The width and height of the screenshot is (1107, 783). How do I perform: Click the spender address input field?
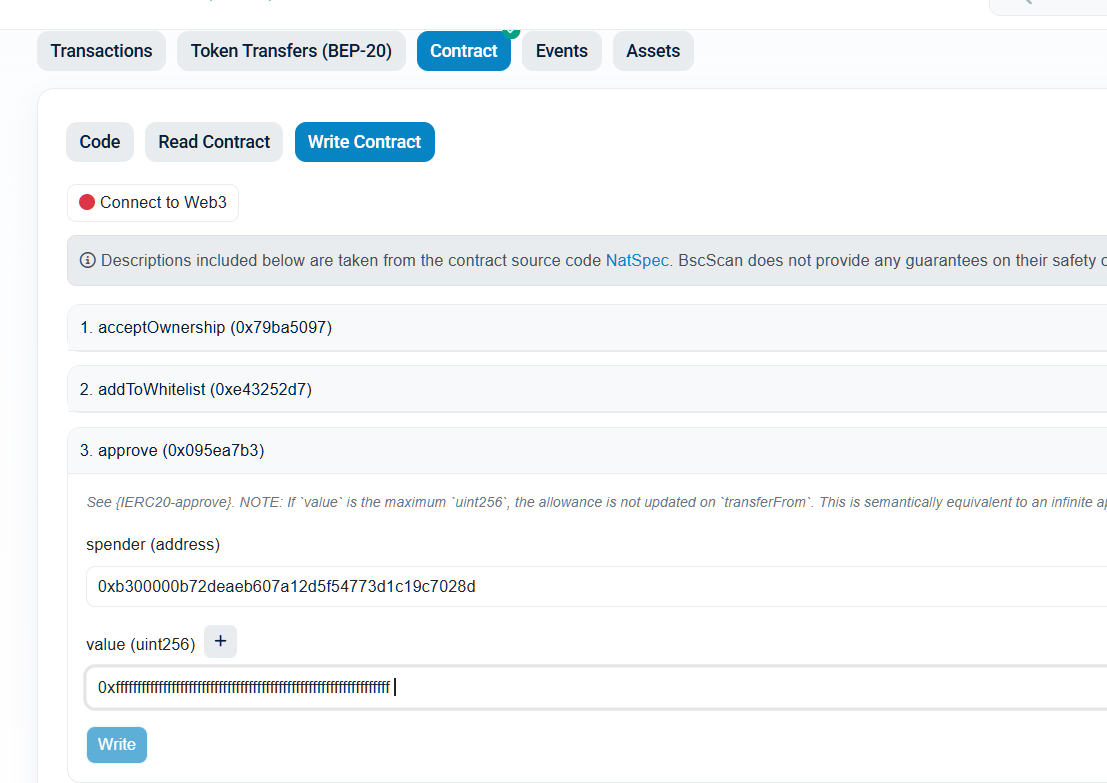coord(596,586)
